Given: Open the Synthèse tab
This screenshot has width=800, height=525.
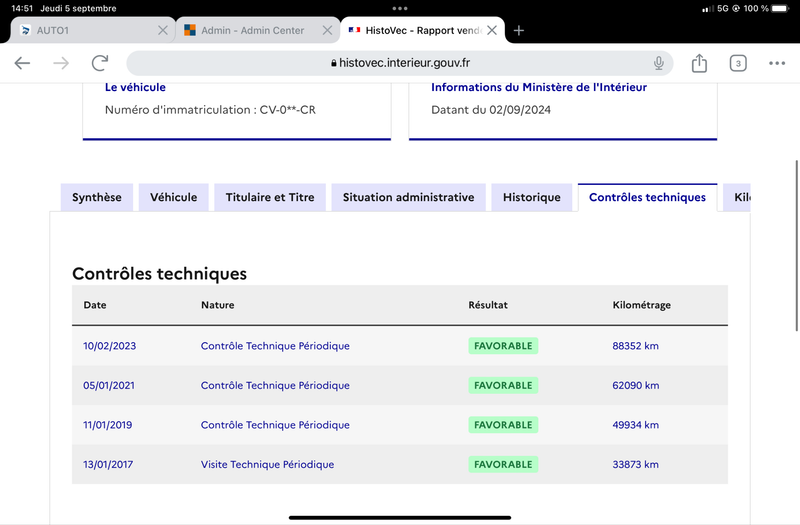Looking at the screenshot, I should point(97,197).
